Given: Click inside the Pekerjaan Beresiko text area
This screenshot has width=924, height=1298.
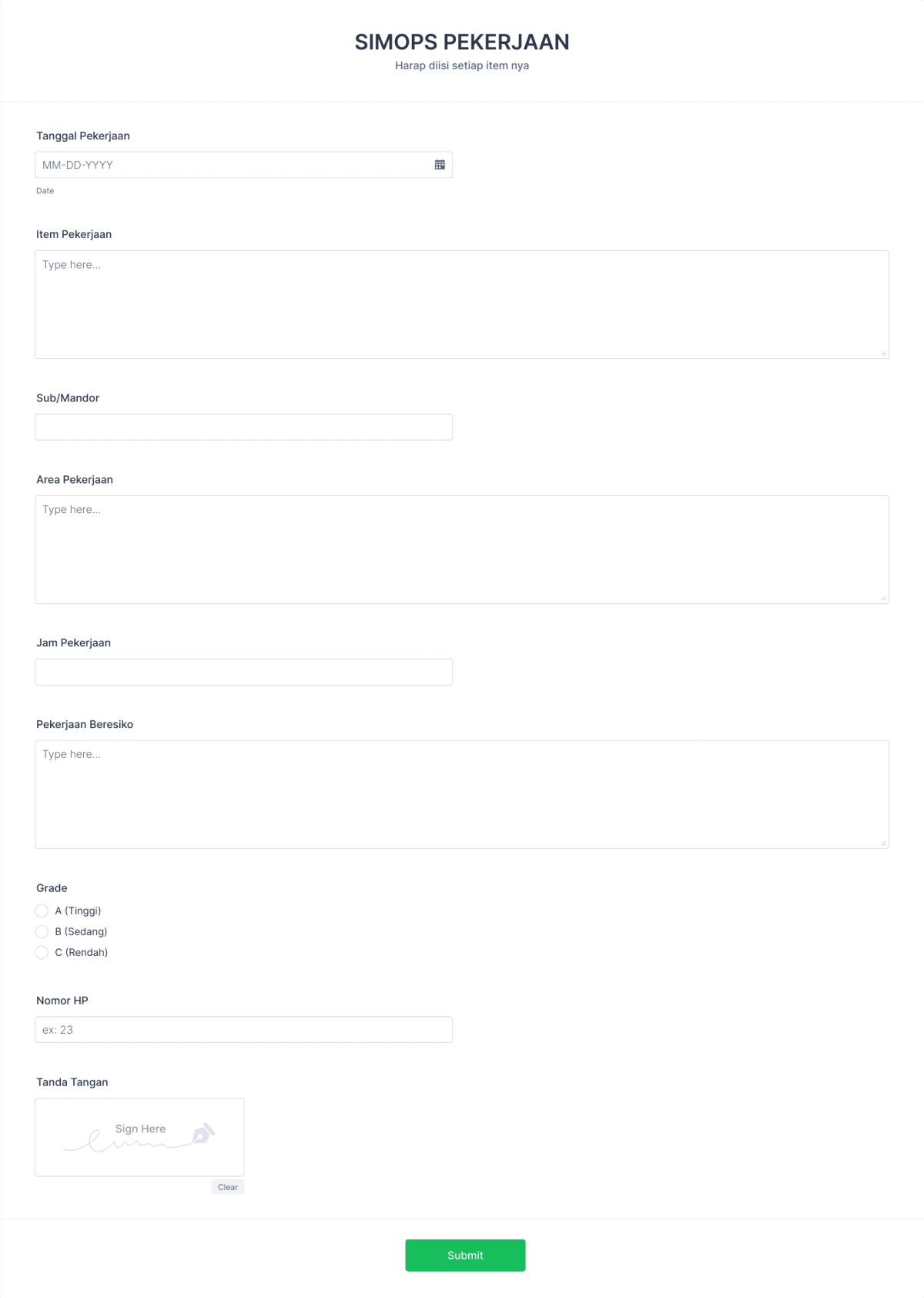Looking at the screenshot, I should click(462, 793).
